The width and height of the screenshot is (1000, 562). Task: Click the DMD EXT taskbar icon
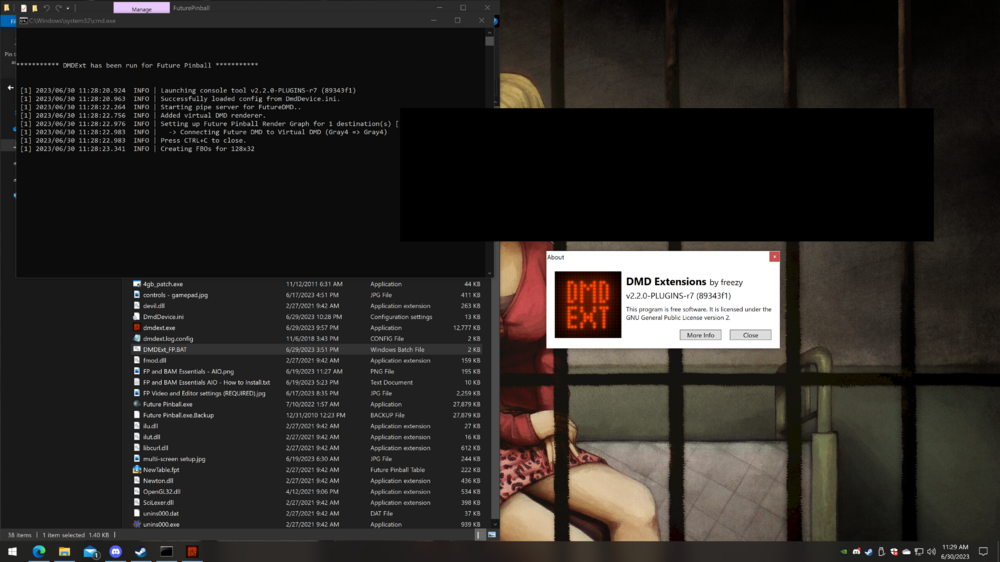[192, 552]
